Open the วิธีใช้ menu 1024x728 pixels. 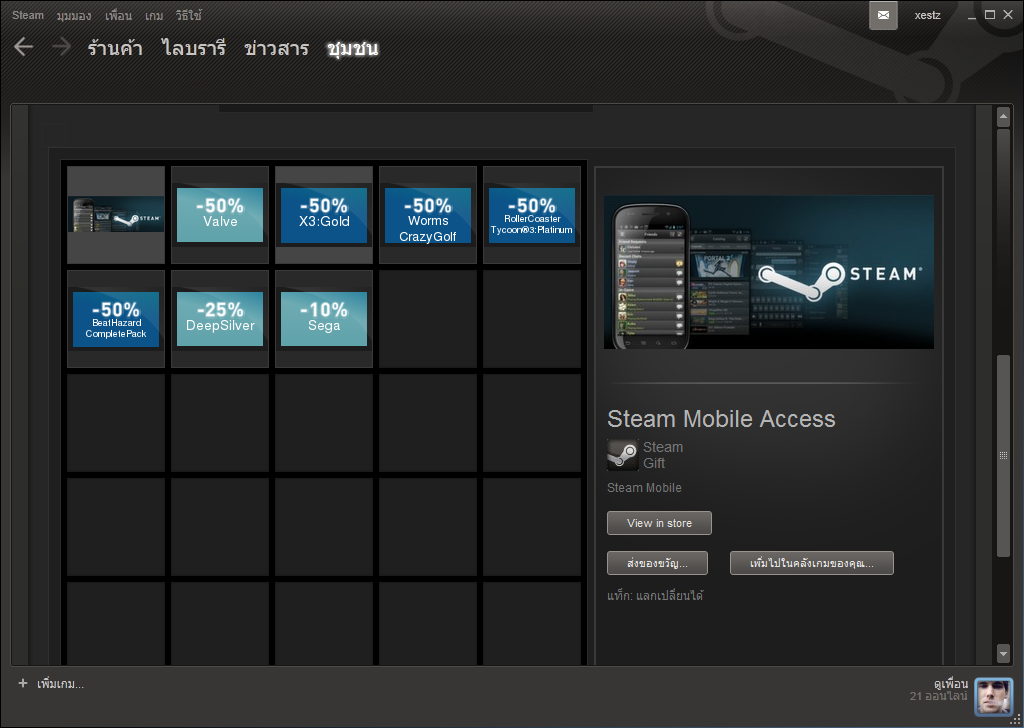pos(189,15)
